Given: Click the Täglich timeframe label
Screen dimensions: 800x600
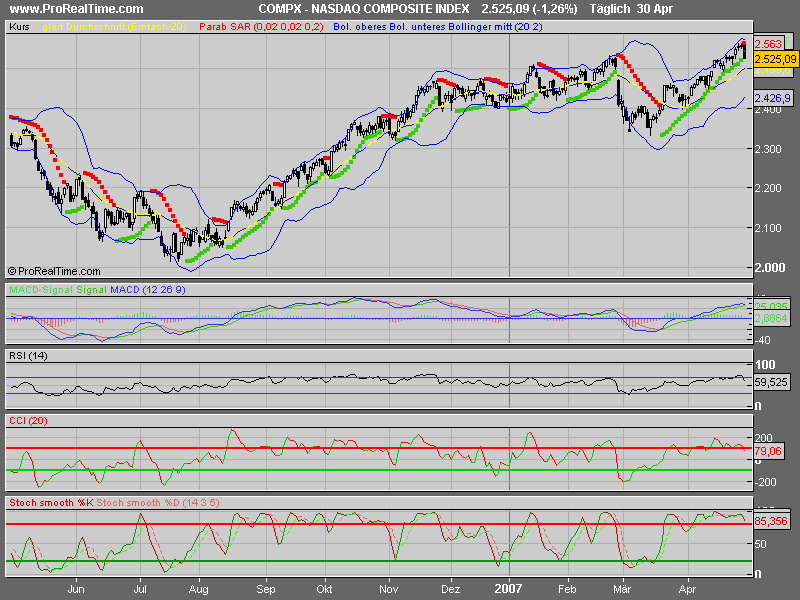Looking at the screenshot, I should click(610, 9).
